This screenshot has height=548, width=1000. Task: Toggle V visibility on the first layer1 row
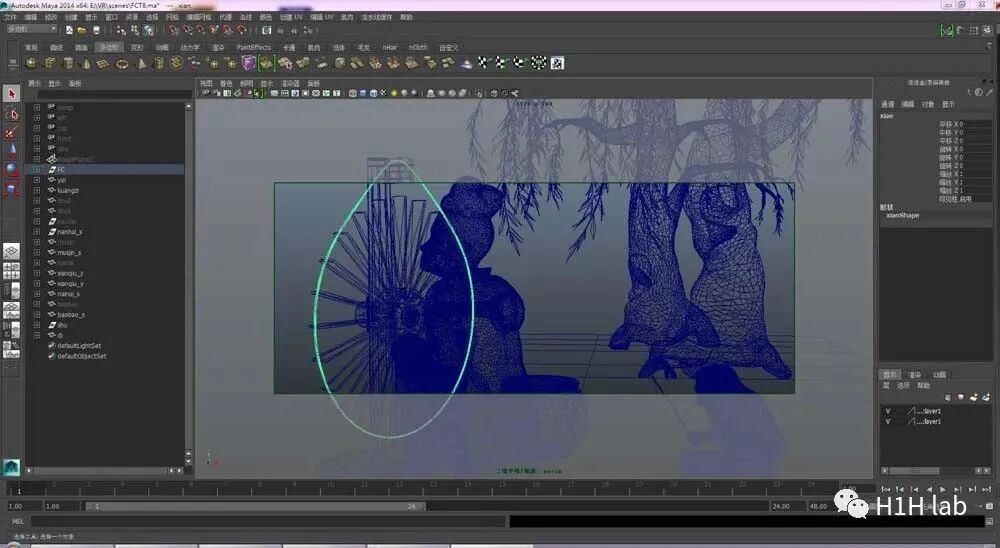pyautogui.click(x=888, y=411)
